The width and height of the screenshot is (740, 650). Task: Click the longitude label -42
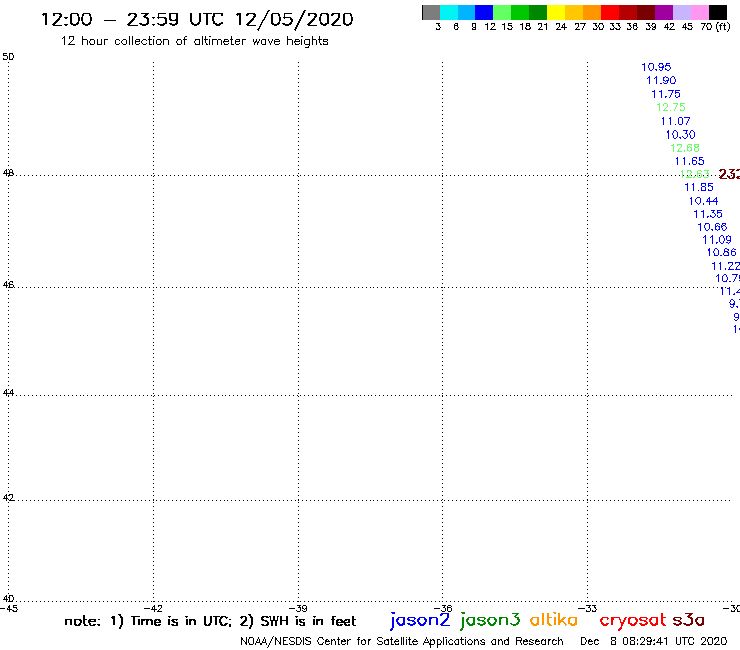click(153, 608)
